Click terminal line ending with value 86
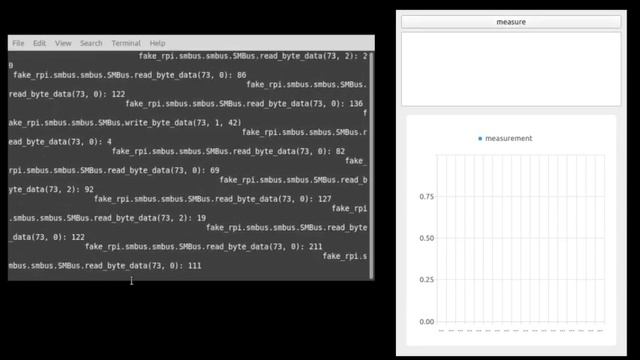 (130, 75)
